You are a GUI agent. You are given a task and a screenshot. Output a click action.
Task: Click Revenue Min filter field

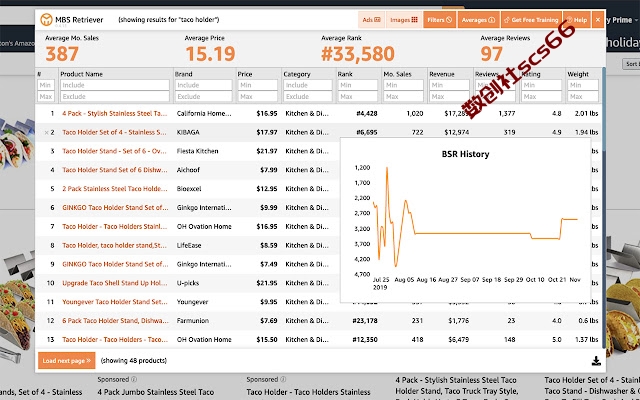449,85
